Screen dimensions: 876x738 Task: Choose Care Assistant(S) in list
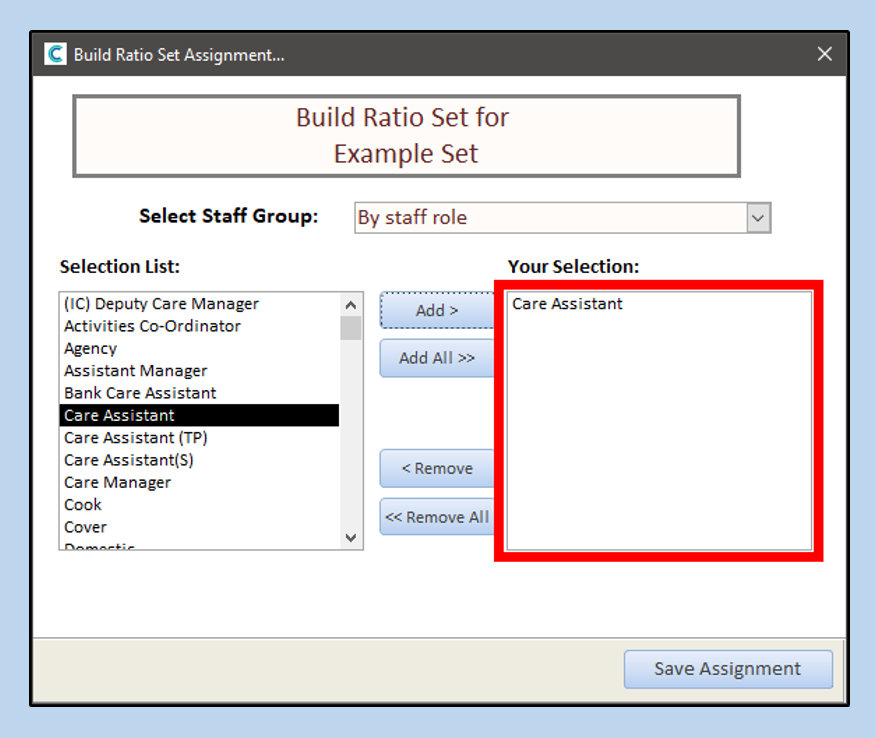point(128,460)
